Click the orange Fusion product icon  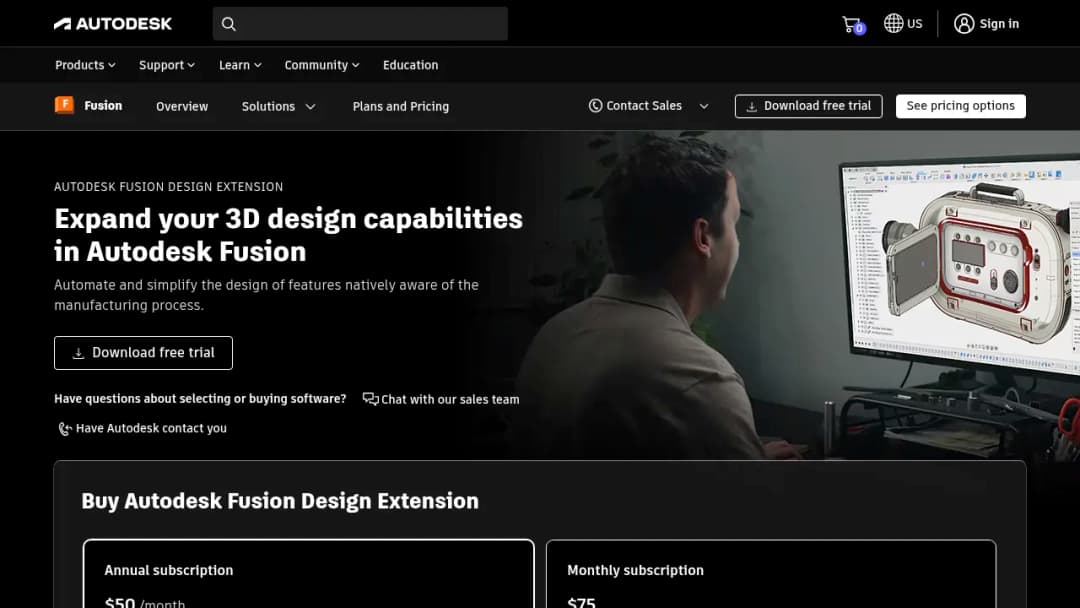[64, 105]
